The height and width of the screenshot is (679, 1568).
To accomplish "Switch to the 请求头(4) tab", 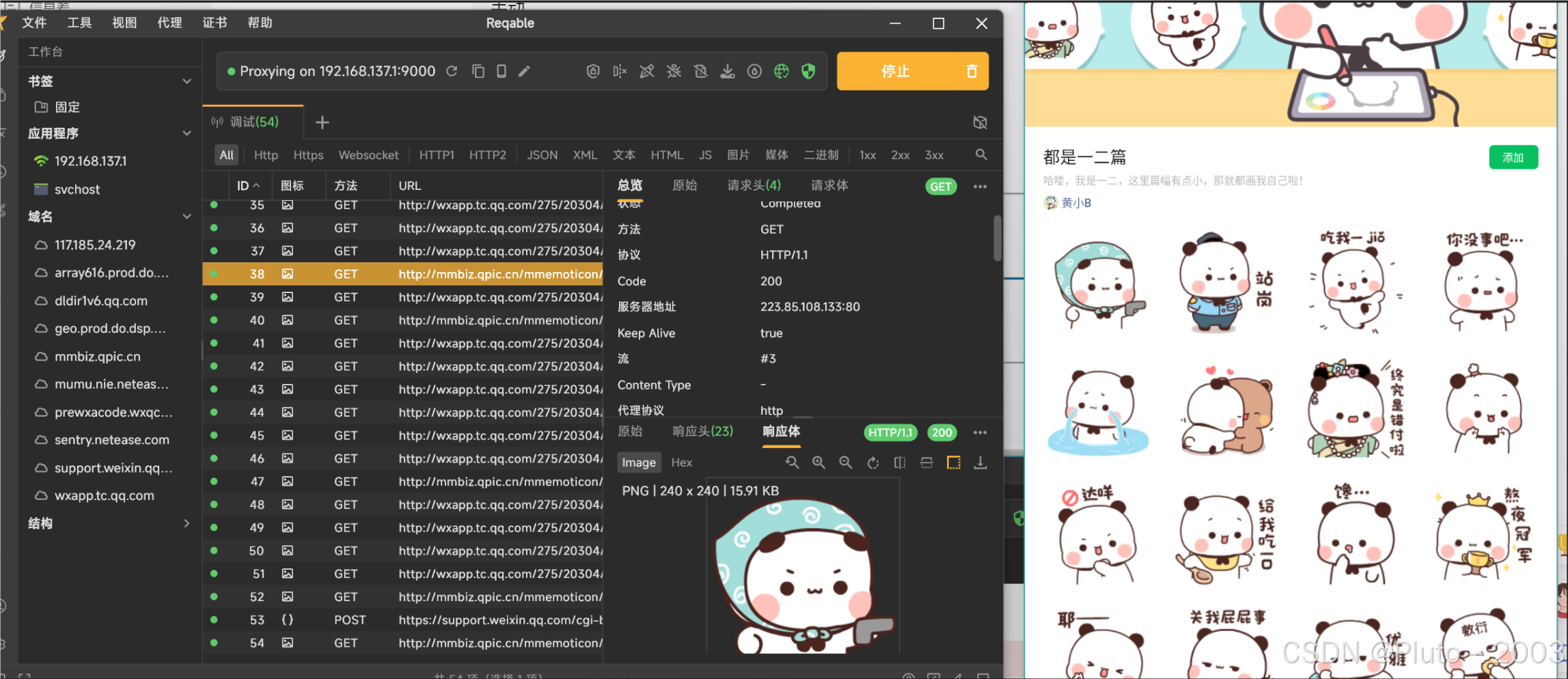I will pyautogui.click(x=754, y=186).
